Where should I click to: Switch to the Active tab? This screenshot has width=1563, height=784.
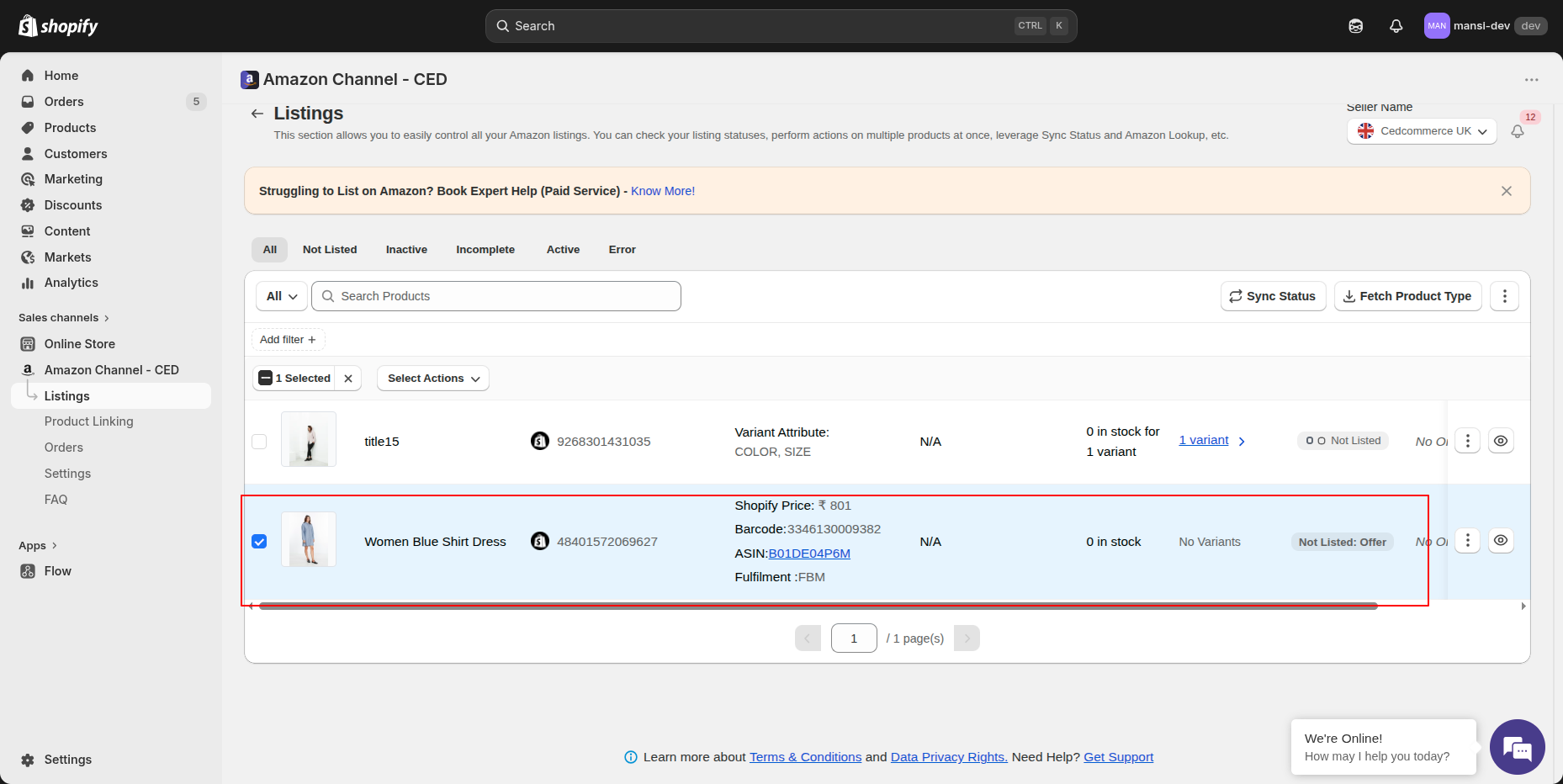pos(563,250)
